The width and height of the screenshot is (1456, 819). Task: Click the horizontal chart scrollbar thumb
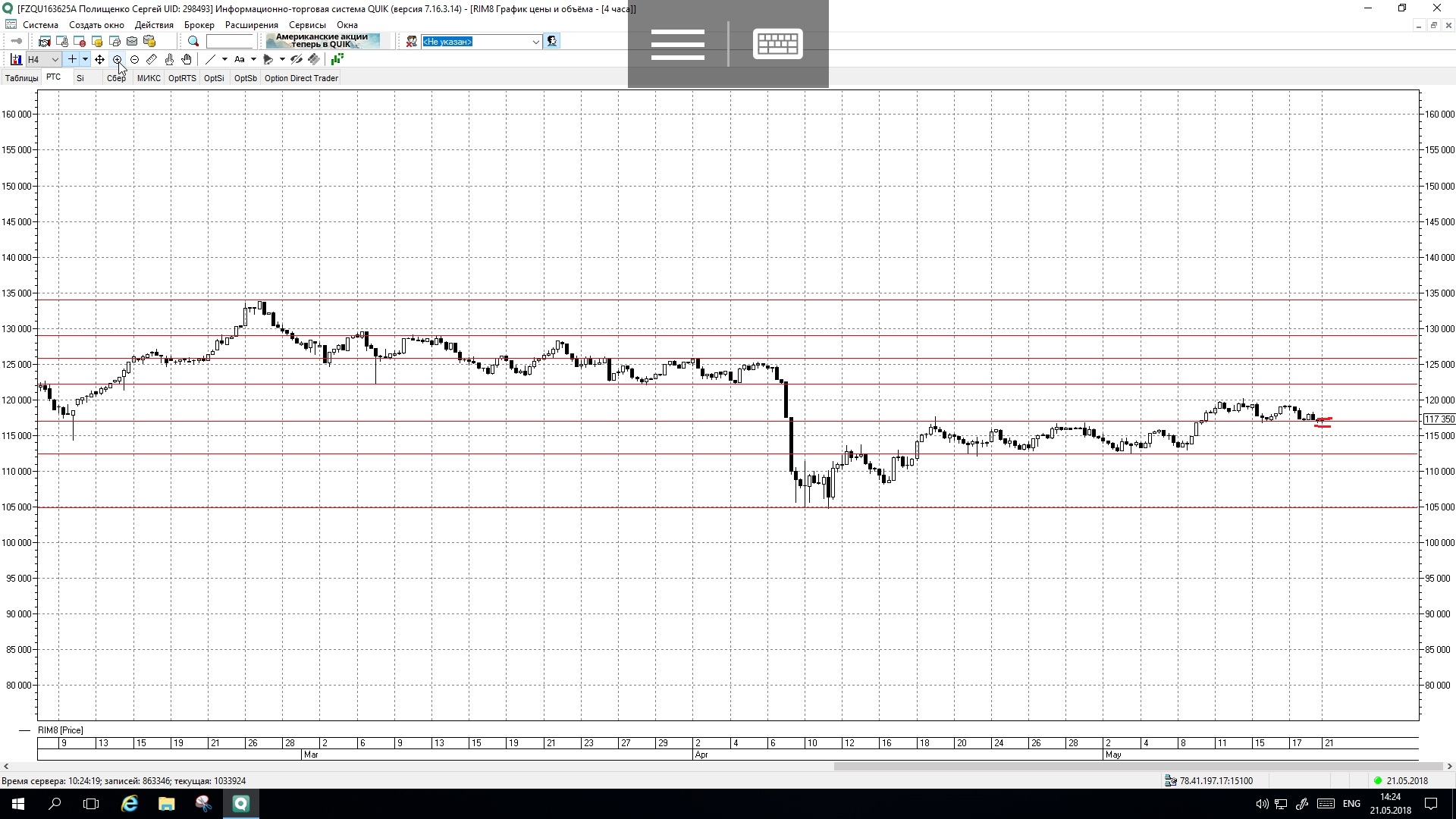point(1137,766)
